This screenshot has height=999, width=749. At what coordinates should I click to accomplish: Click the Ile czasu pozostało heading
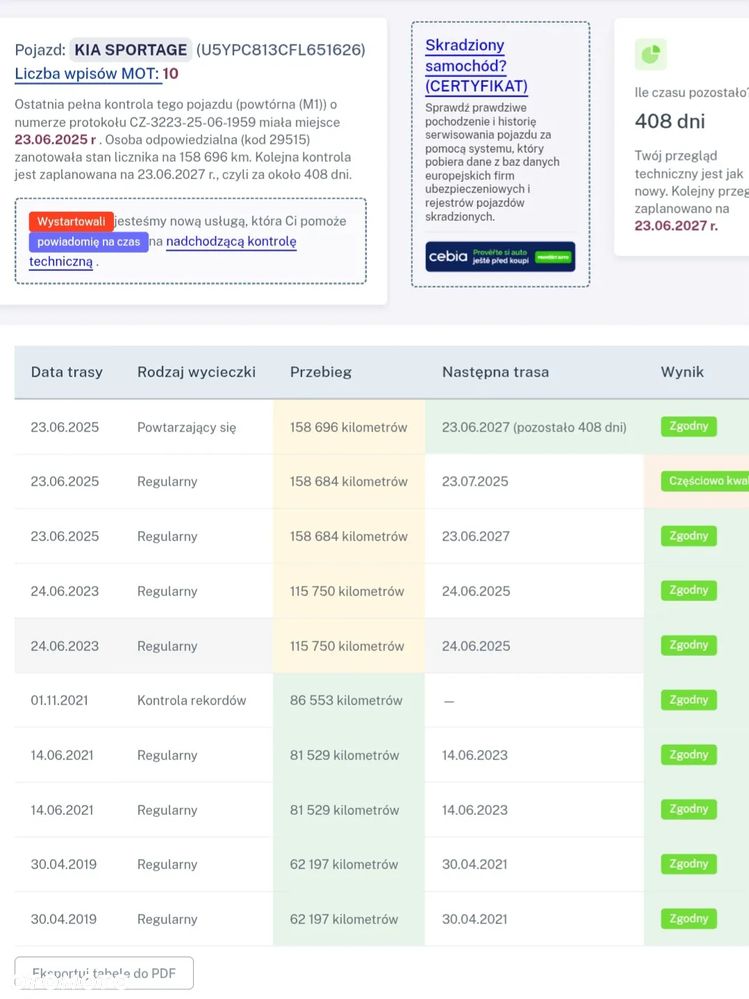pyautogui.click(x=692, y=92)
